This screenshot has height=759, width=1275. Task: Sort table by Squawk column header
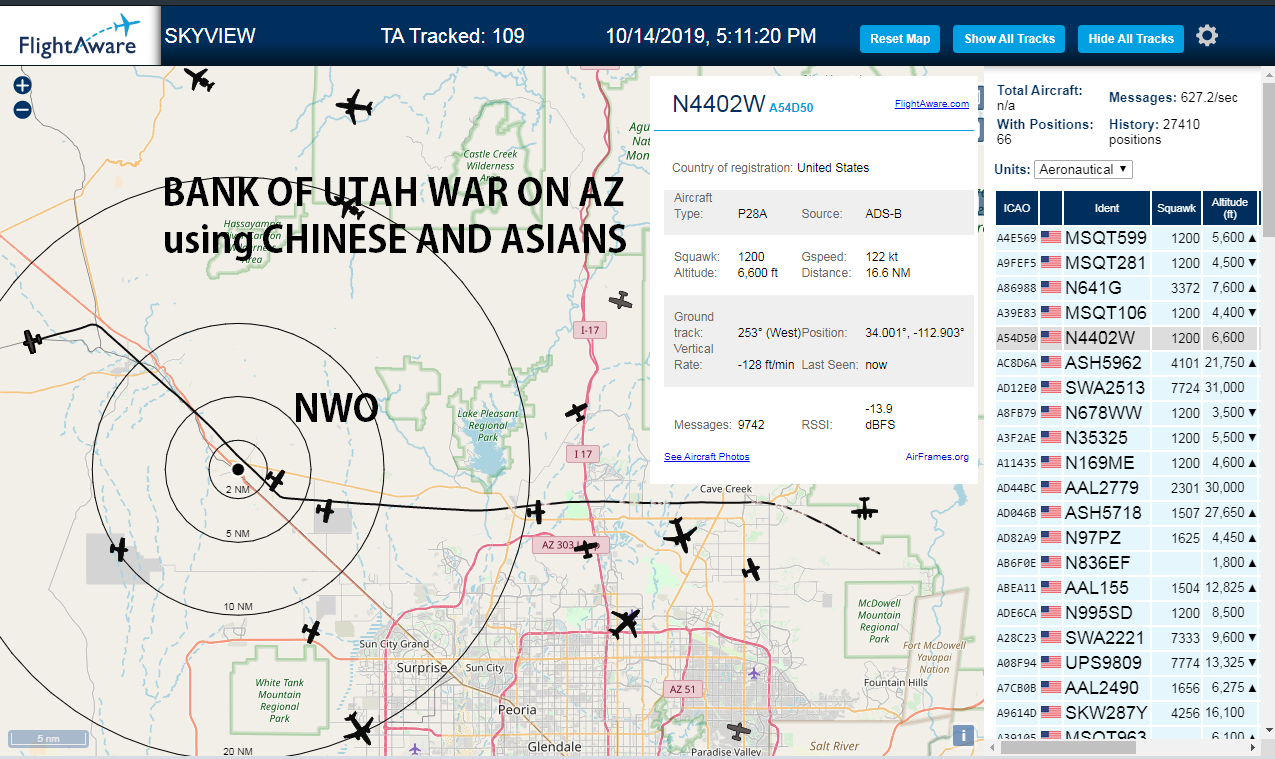1175,208
